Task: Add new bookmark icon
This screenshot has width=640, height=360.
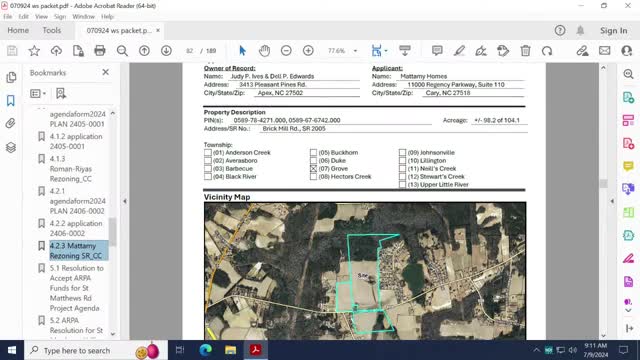Action: click(x=61, y=93)
